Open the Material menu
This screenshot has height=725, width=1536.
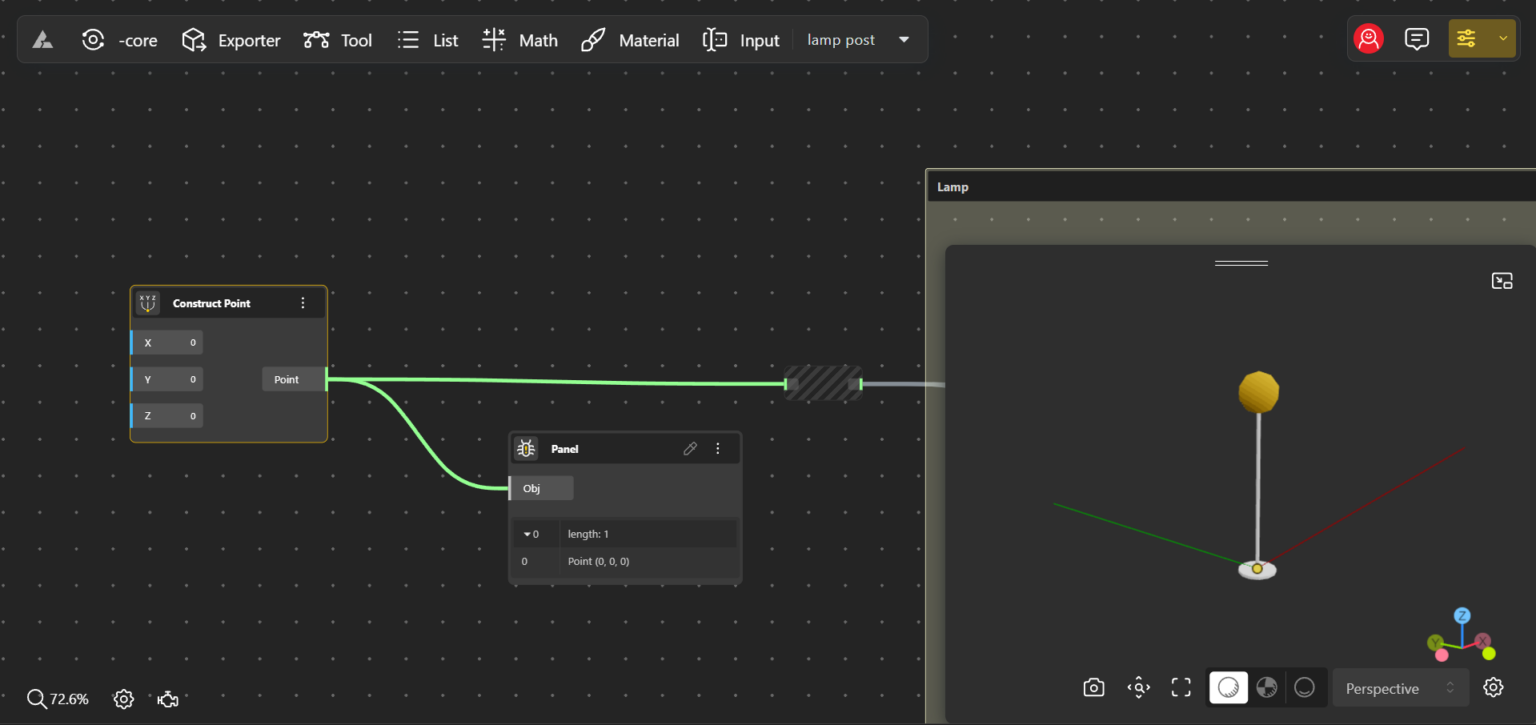[x=630, y=40]
